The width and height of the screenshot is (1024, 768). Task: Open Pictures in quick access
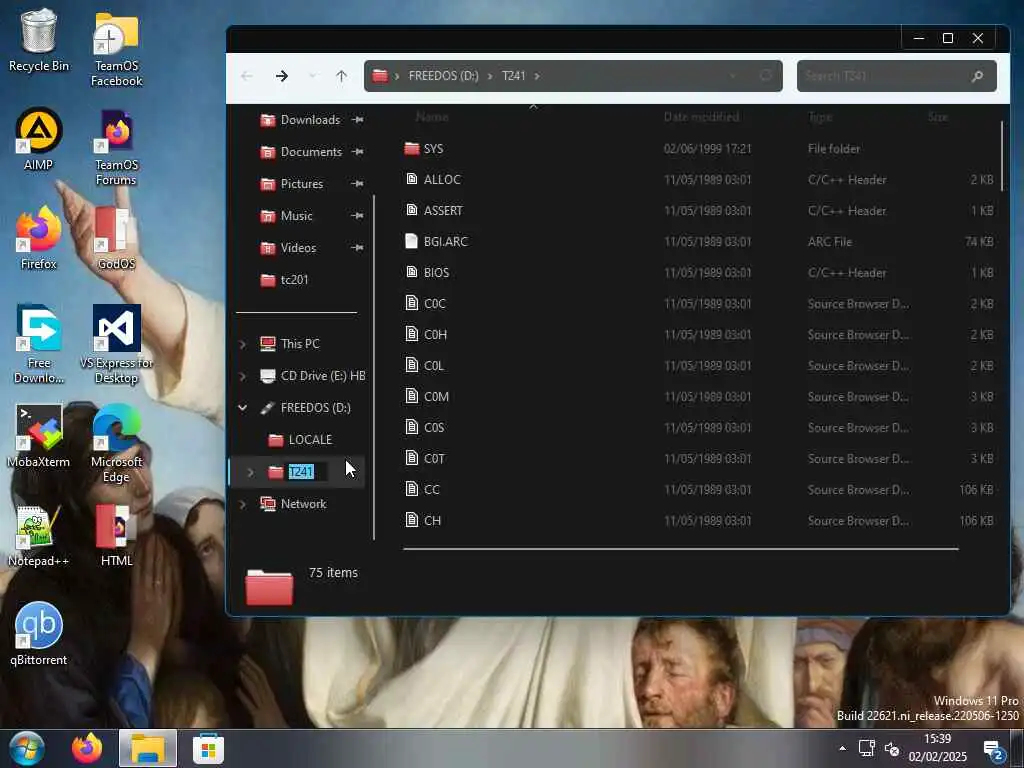pyautogui.click(x=302, y=184)
